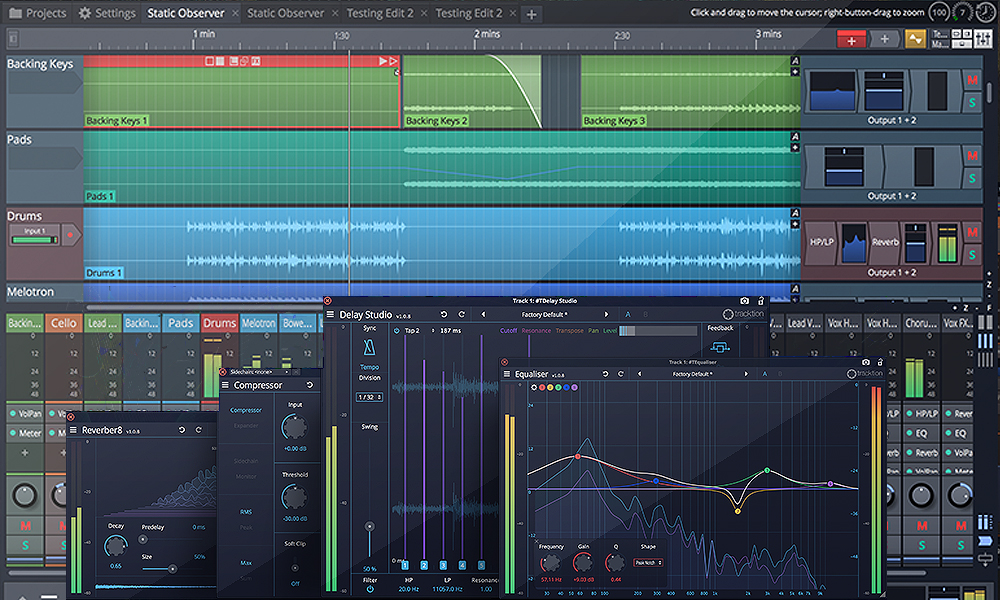The height and width of the screenshot is (600, 1000).
Task: Solo the Pads track
Action: click(972, 179)
